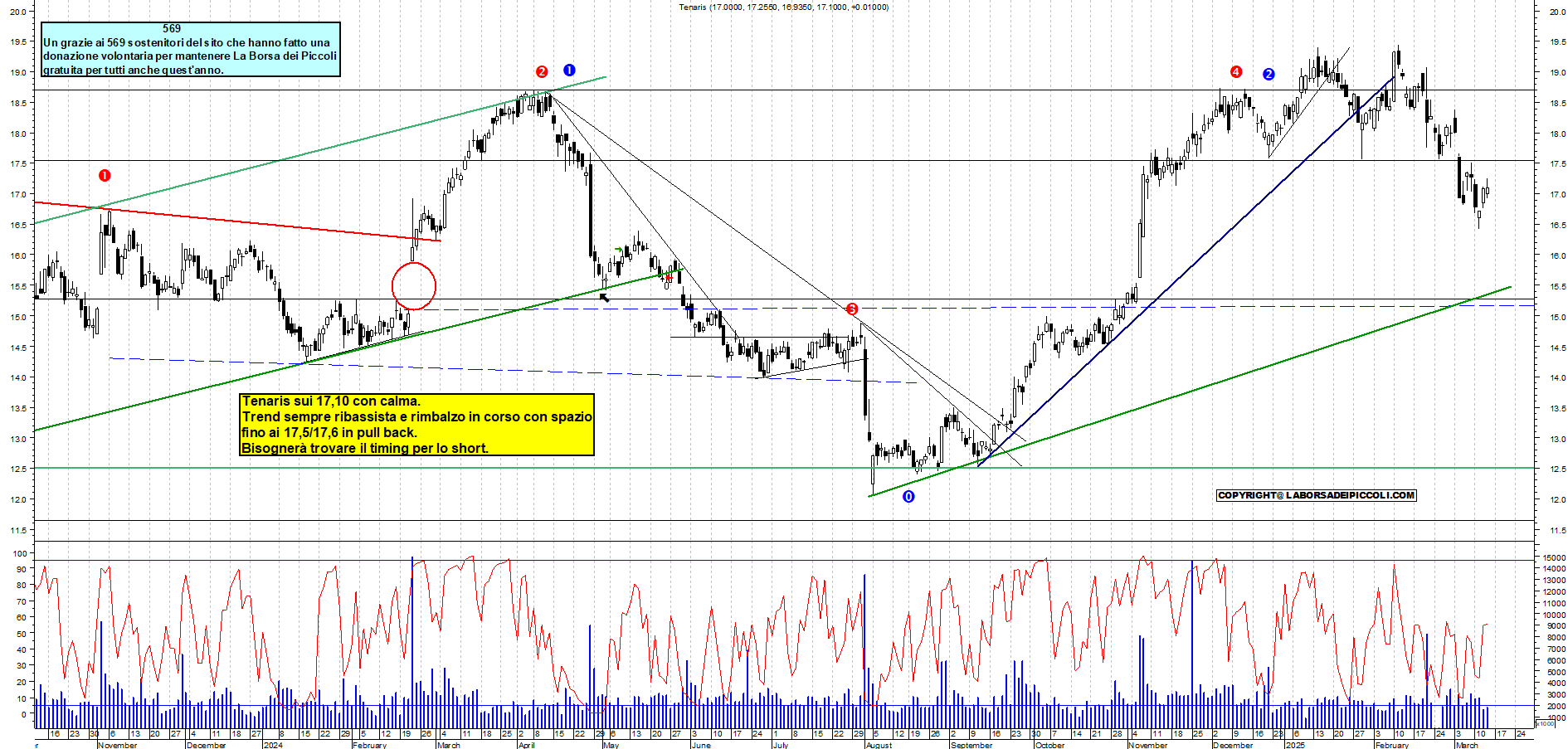
Task: Click the 50 level on the oscillator axis
Action: pyautogui.click(x=22, y=634)
